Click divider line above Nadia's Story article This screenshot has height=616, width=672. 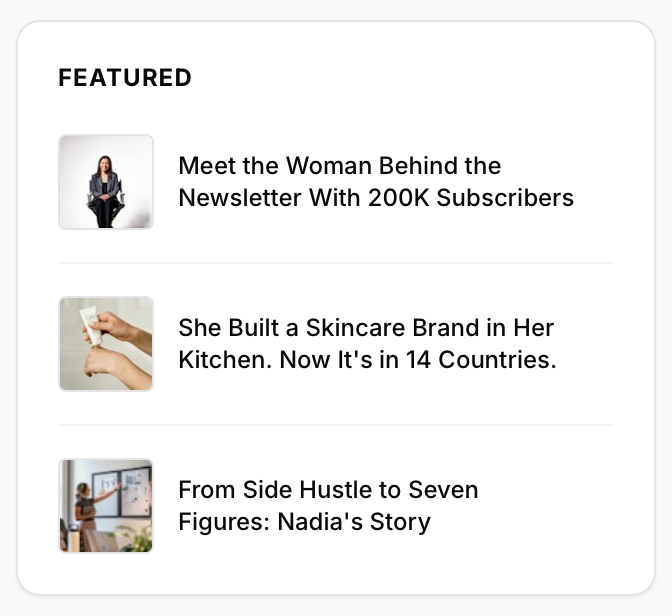point(336,425)
